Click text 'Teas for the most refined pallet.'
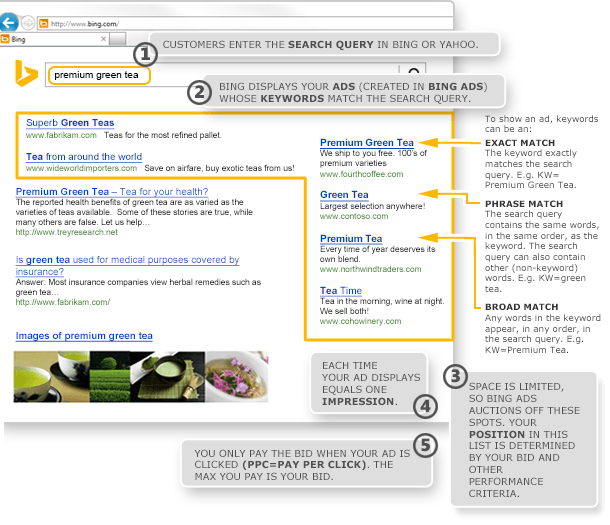Viewport: 610px width, 525px height. click(163, 135)
